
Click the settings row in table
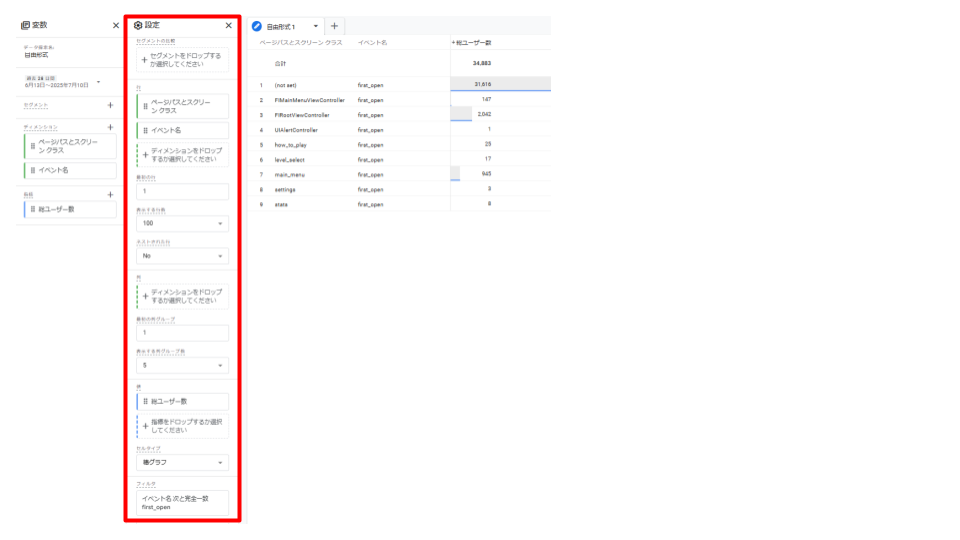(x=399, y=190)
